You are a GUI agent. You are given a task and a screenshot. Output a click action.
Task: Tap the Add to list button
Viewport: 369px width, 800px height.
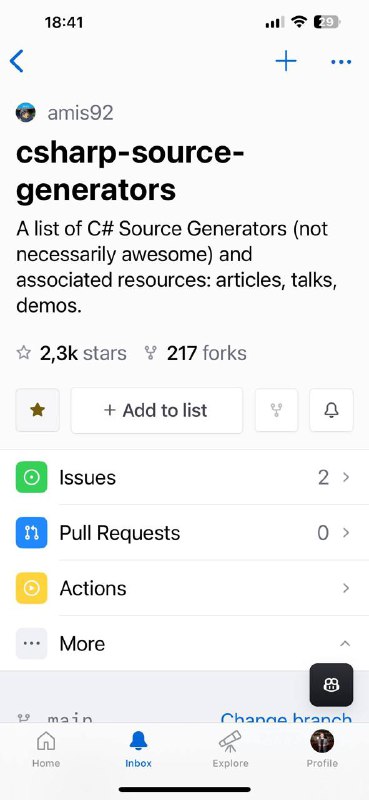point(157,410)
